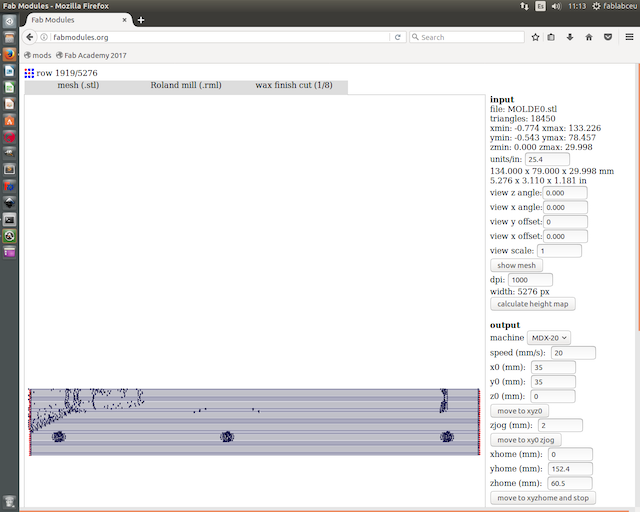Open the network indicator in top panel
This screenshot has width=640, height=512.
point(524,6)
